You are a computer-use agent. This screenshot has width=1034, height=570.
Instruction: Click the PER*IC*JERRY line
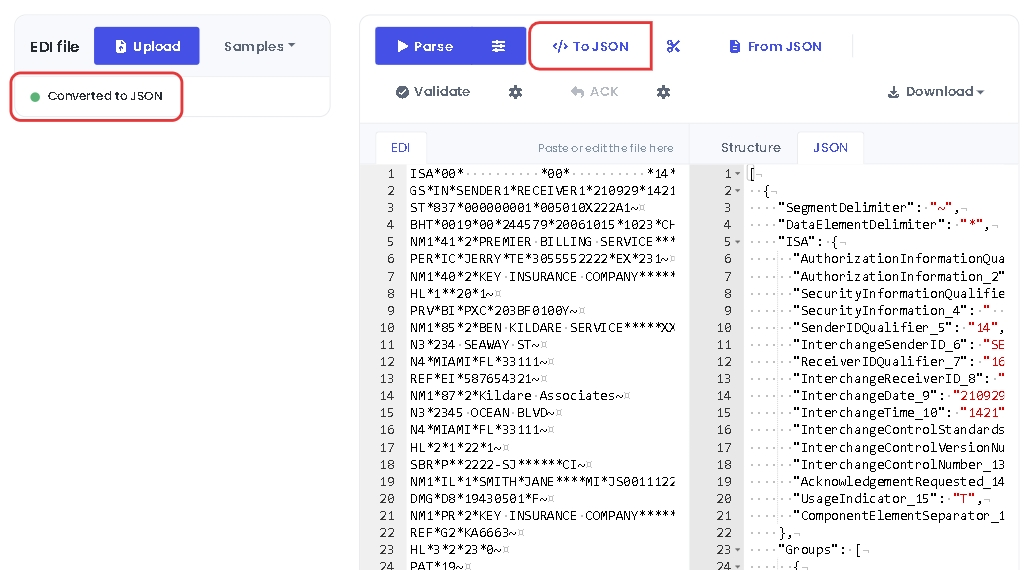tap(542, 259)
